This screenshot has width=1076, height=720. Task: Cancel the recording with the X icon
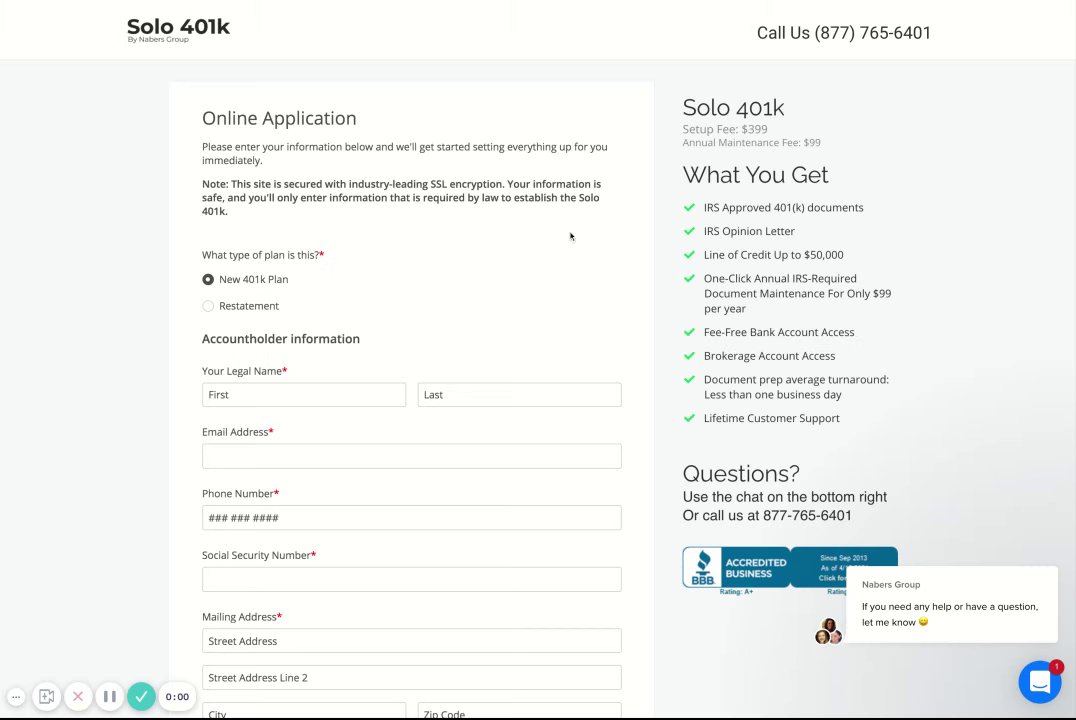pyautogui.click(x=78, y=696)
